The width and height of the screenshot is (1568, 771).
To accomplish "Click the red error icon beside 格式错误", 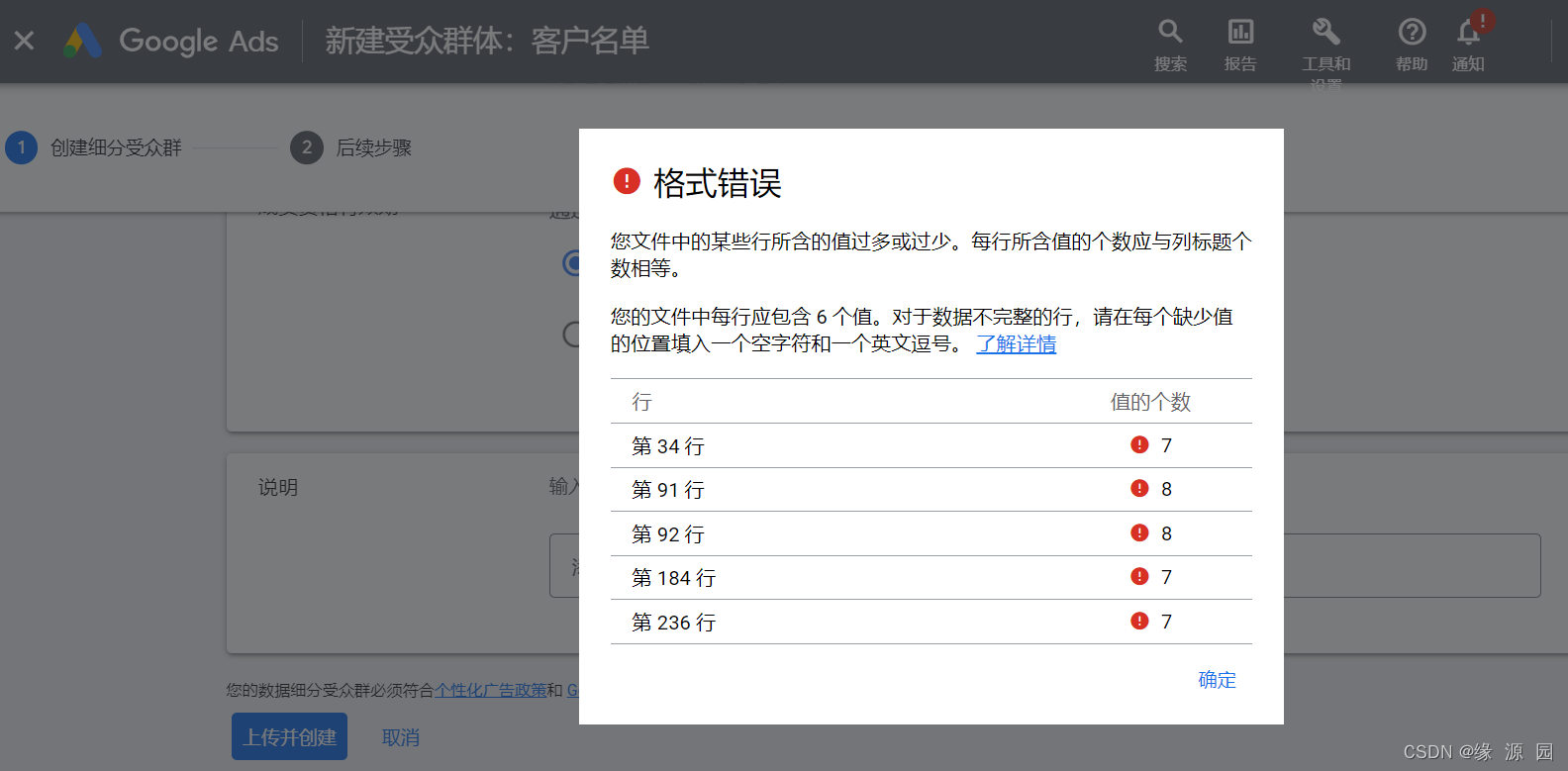I will [627, 181].
